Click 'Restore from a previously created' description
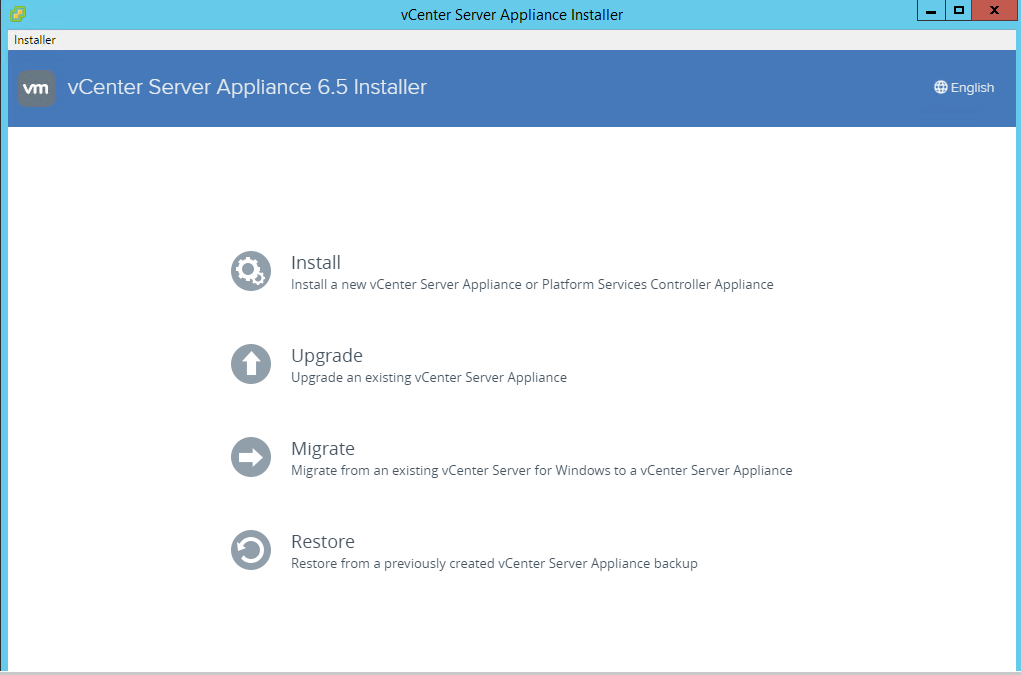The width and height of the screenshot is (1021, 675). 494,564
